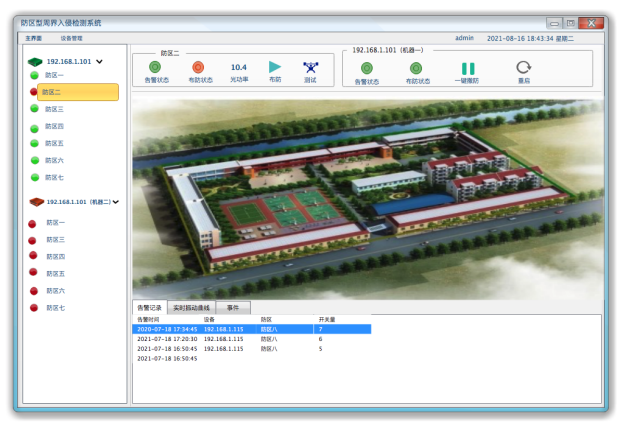Click the red 布防状态 indicator in 防区二 panel
The height and width of the screenshot is (422, 623).
click(x=198, y=67)
